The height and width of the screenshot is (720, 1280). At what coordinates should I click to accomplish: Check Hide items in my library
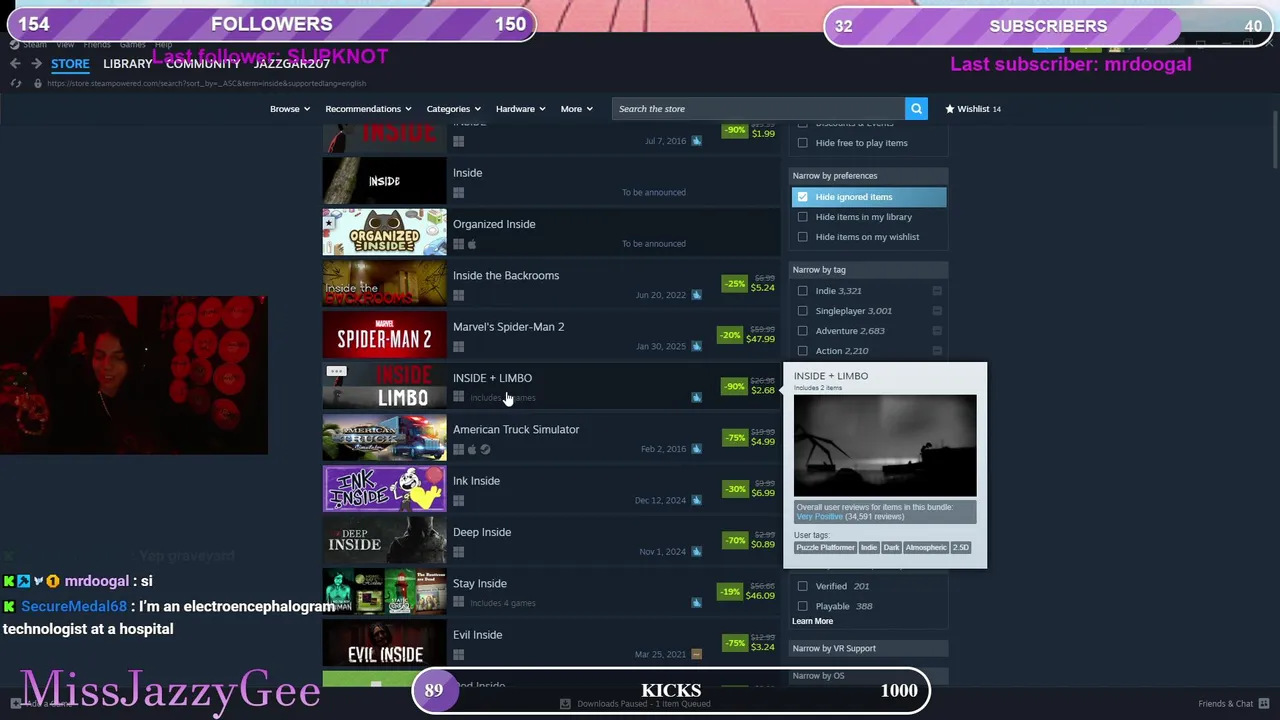coord(802,217)
